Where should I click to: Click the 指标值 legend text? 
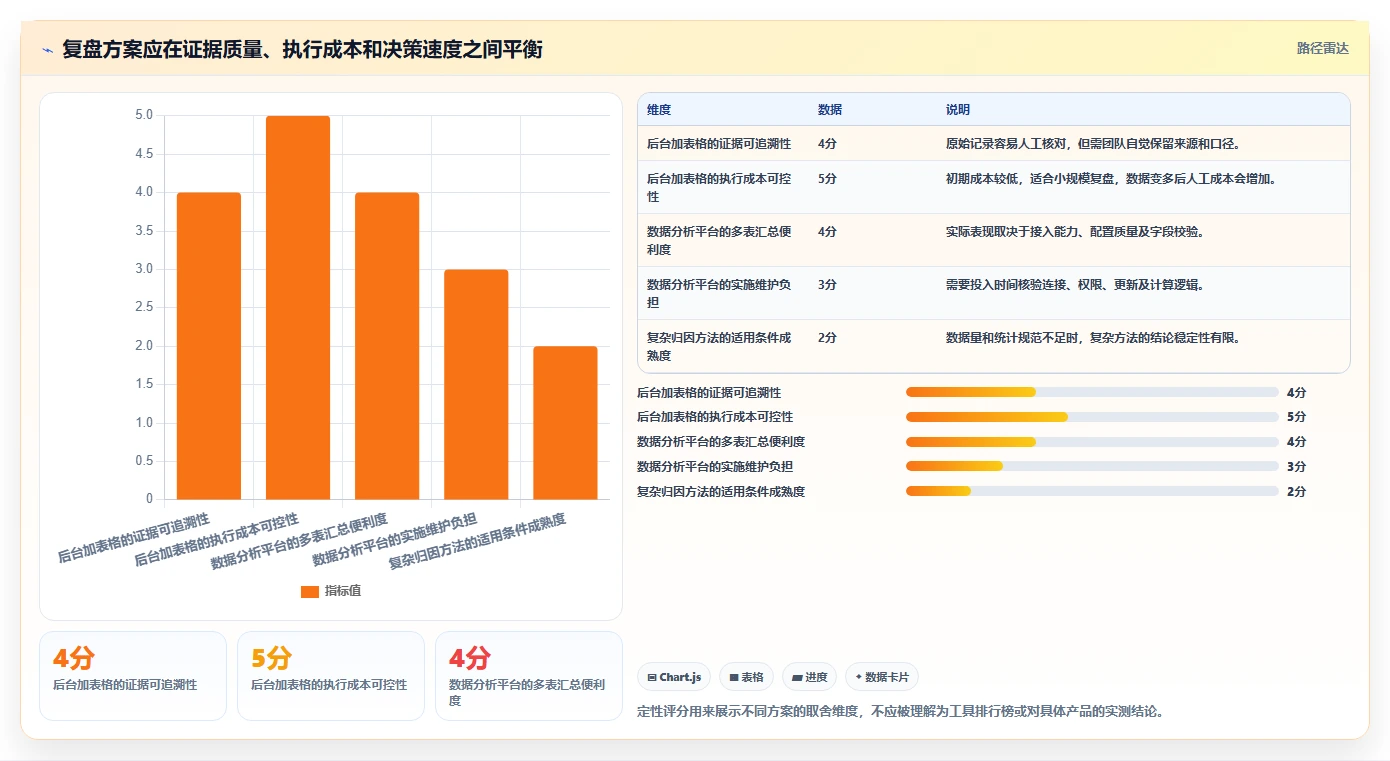(x=343, y=591)
